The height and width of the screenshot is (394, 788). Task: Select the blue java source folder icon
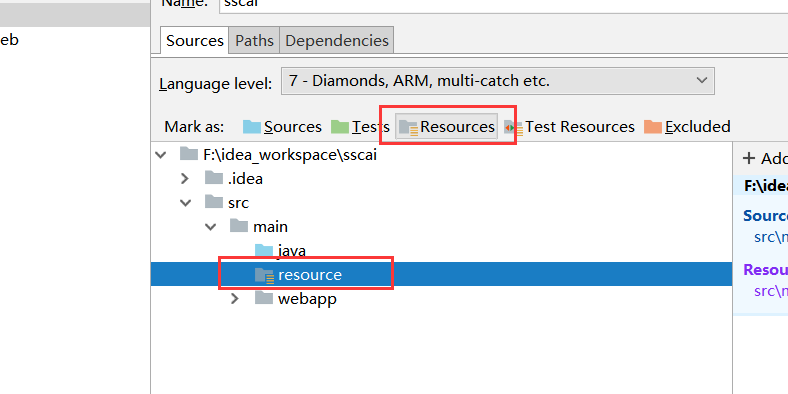coord(264,250)
